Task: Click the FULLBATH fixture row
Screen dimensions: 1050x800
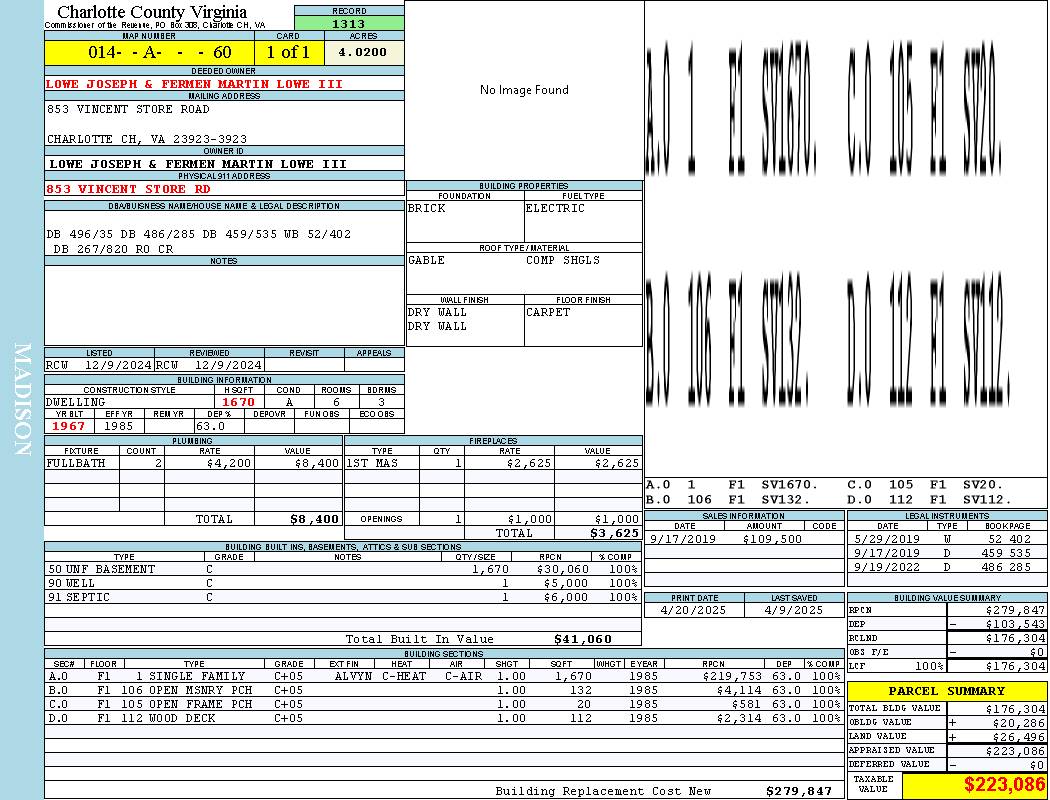Action: point(194,463)
